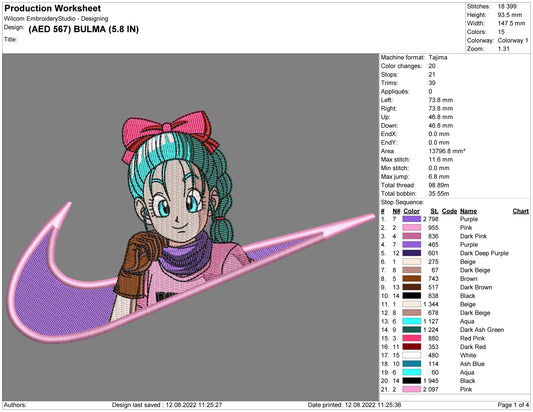This screenshot has height=412, width=533.
Task: Click the 'Color changes:' label
Action: click(x=401, y=66)
